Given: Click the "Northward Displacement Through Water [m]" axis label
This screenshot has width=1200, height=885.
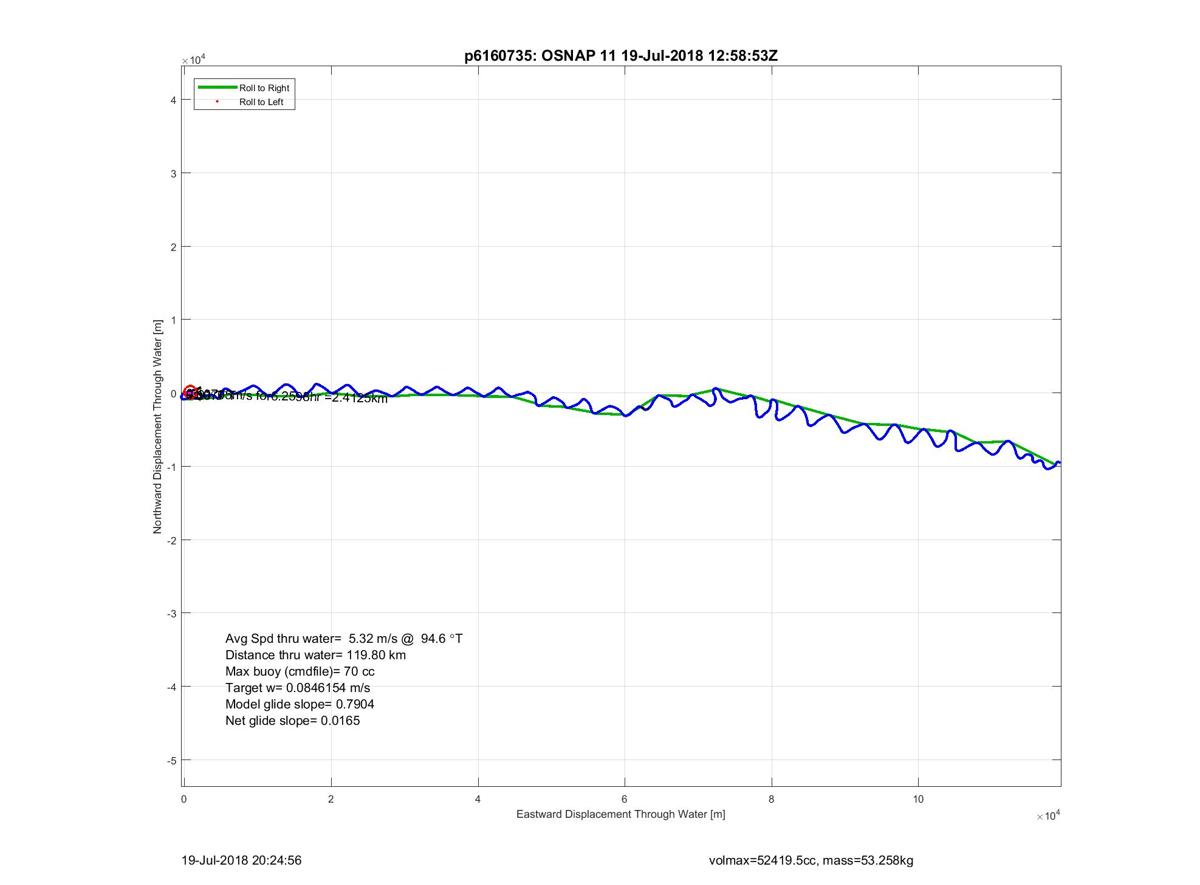Looking at the screenshot, I should click(157, 426).
